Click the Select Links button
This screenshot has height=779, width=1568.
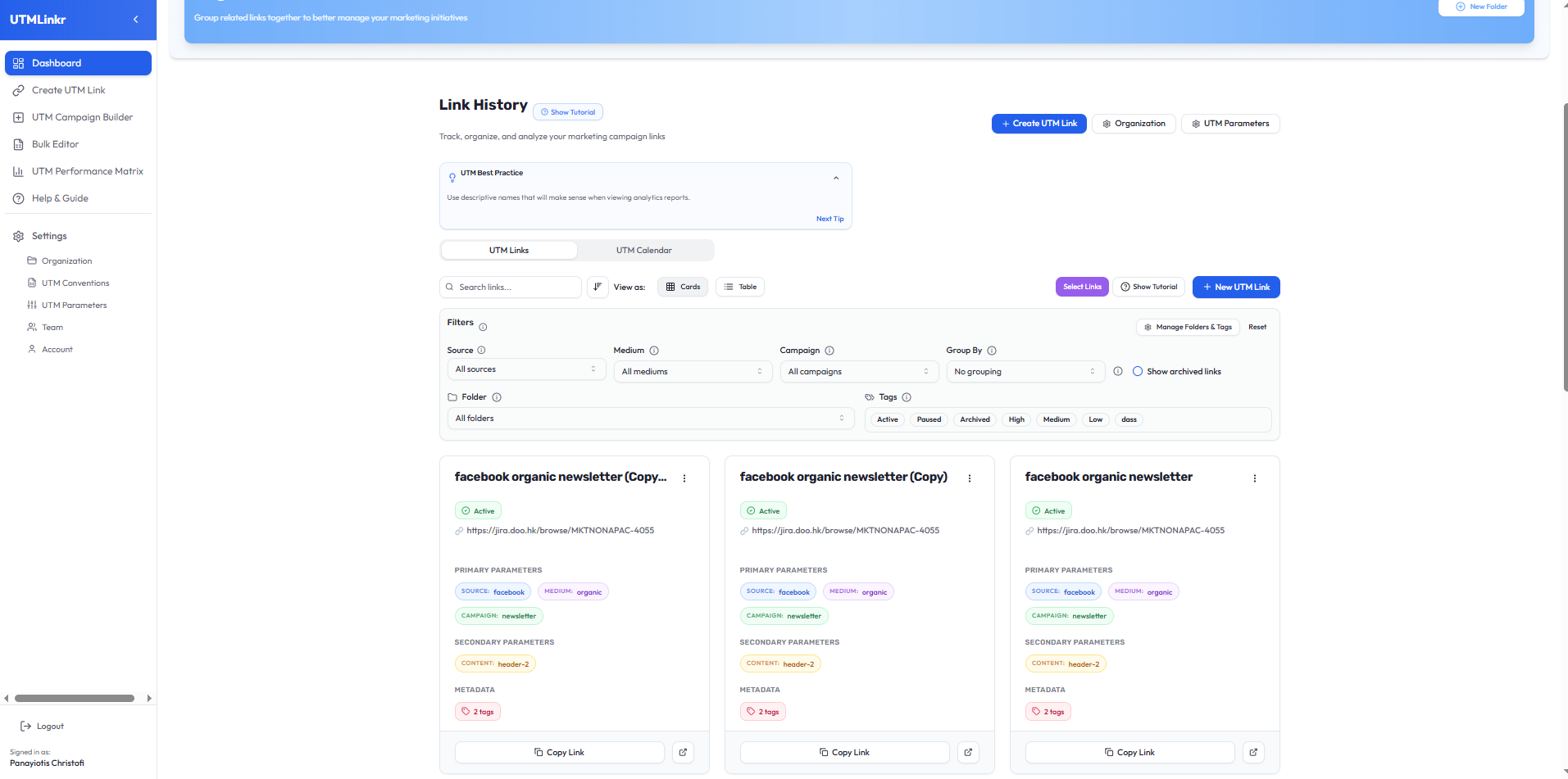tap(1082, 287)
